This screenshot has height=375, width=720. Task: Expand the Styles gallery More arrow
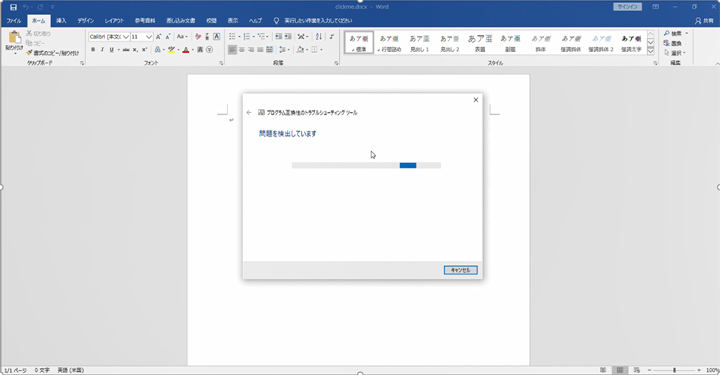coord(651,50)
